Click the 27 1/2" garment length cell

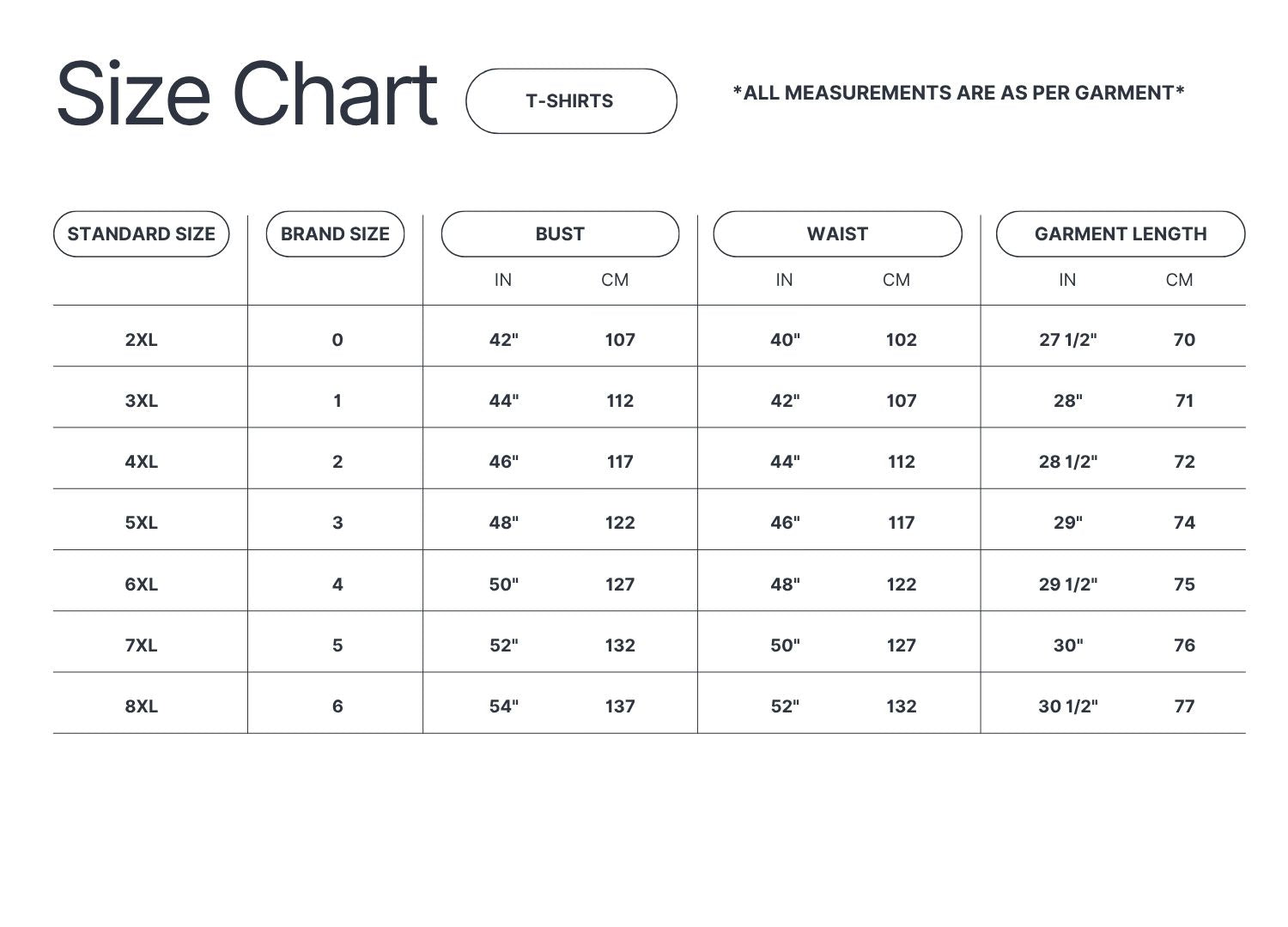(x=1068, y=340)
